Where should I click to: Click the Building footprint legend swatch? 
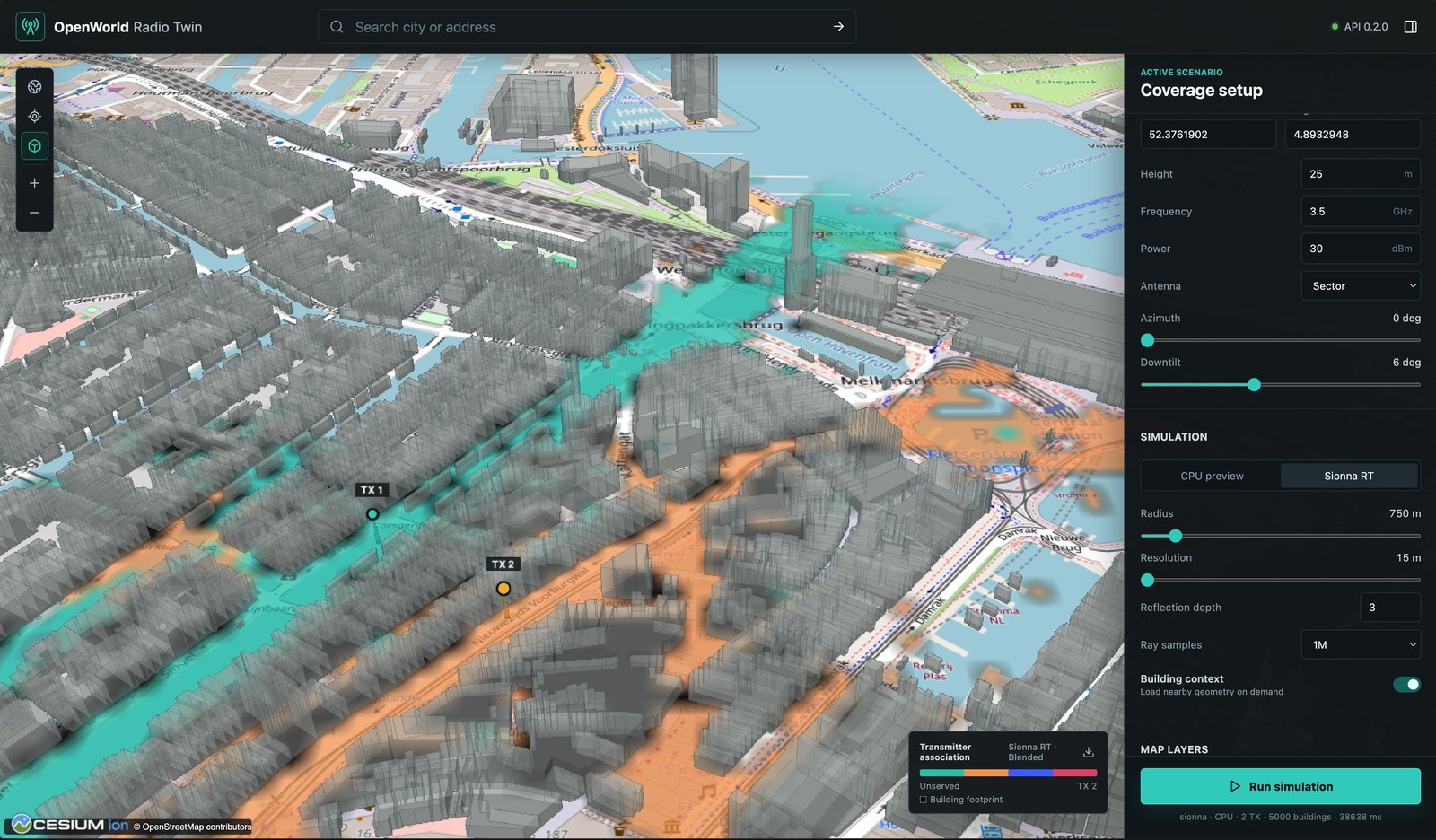923,800
